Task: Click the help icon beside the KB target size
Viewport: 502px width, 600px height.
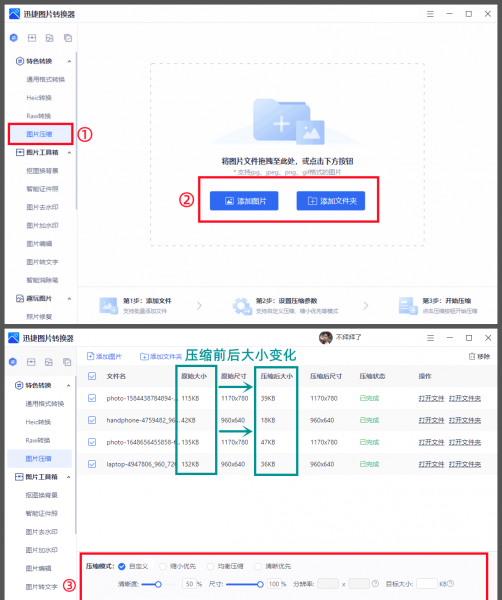Action: click(450, 584)
